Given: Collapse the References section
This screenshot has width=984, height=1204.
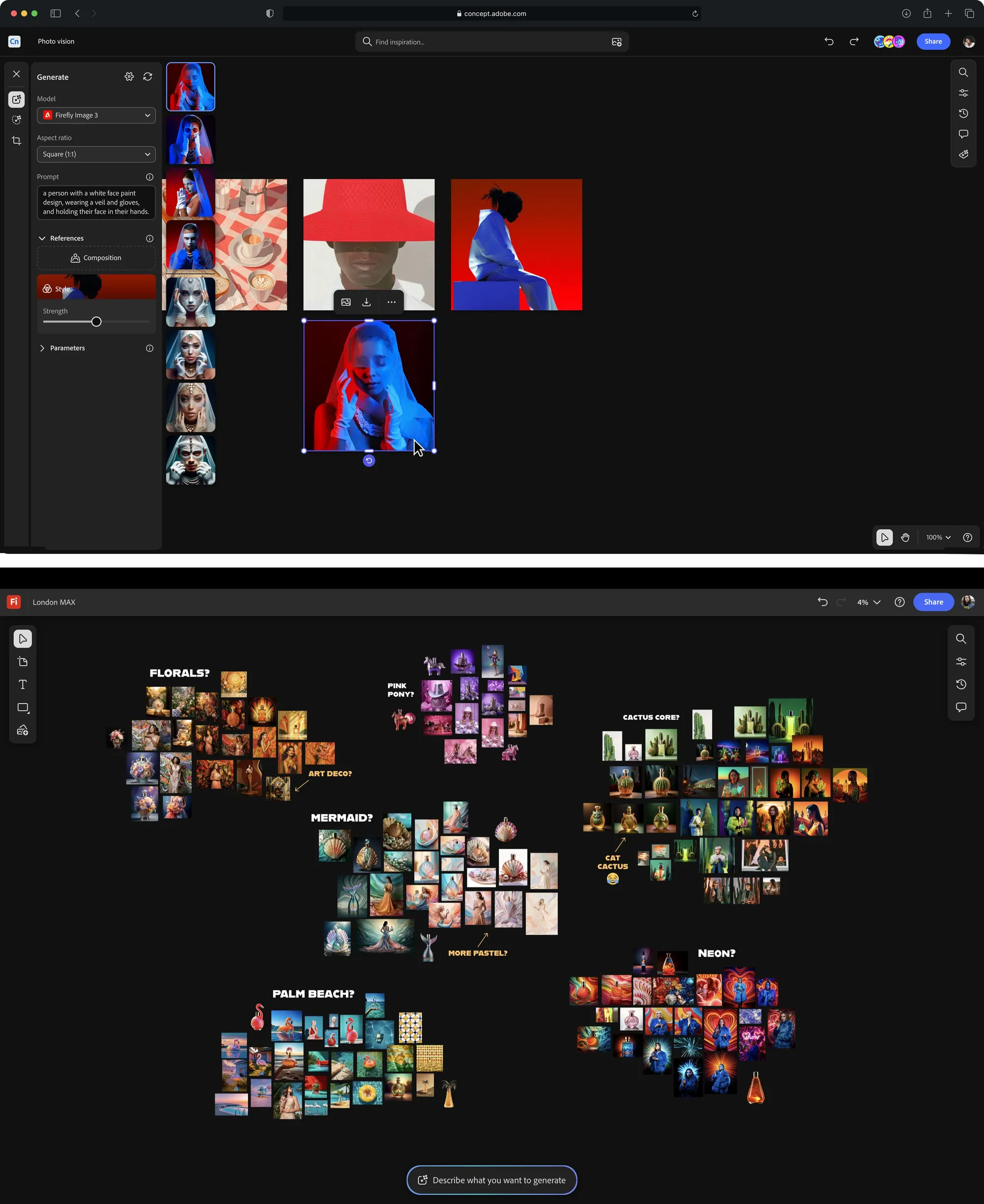Looking at the screenshot, I should pos(42,238).
